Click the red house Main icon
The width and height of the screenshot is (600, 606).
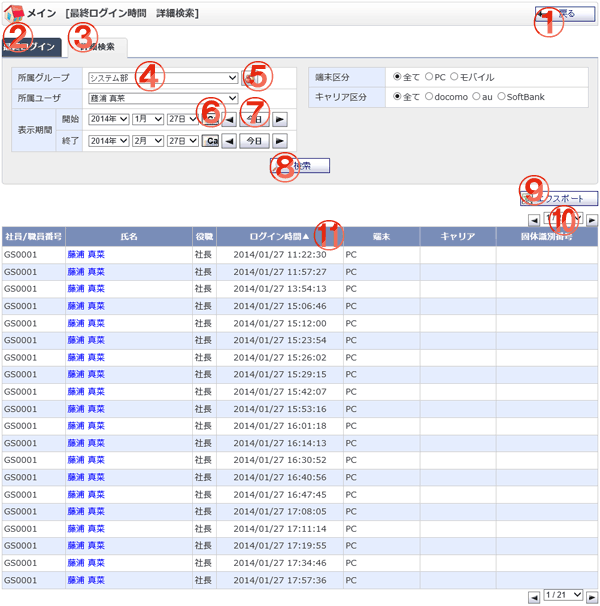click(14, 14)
